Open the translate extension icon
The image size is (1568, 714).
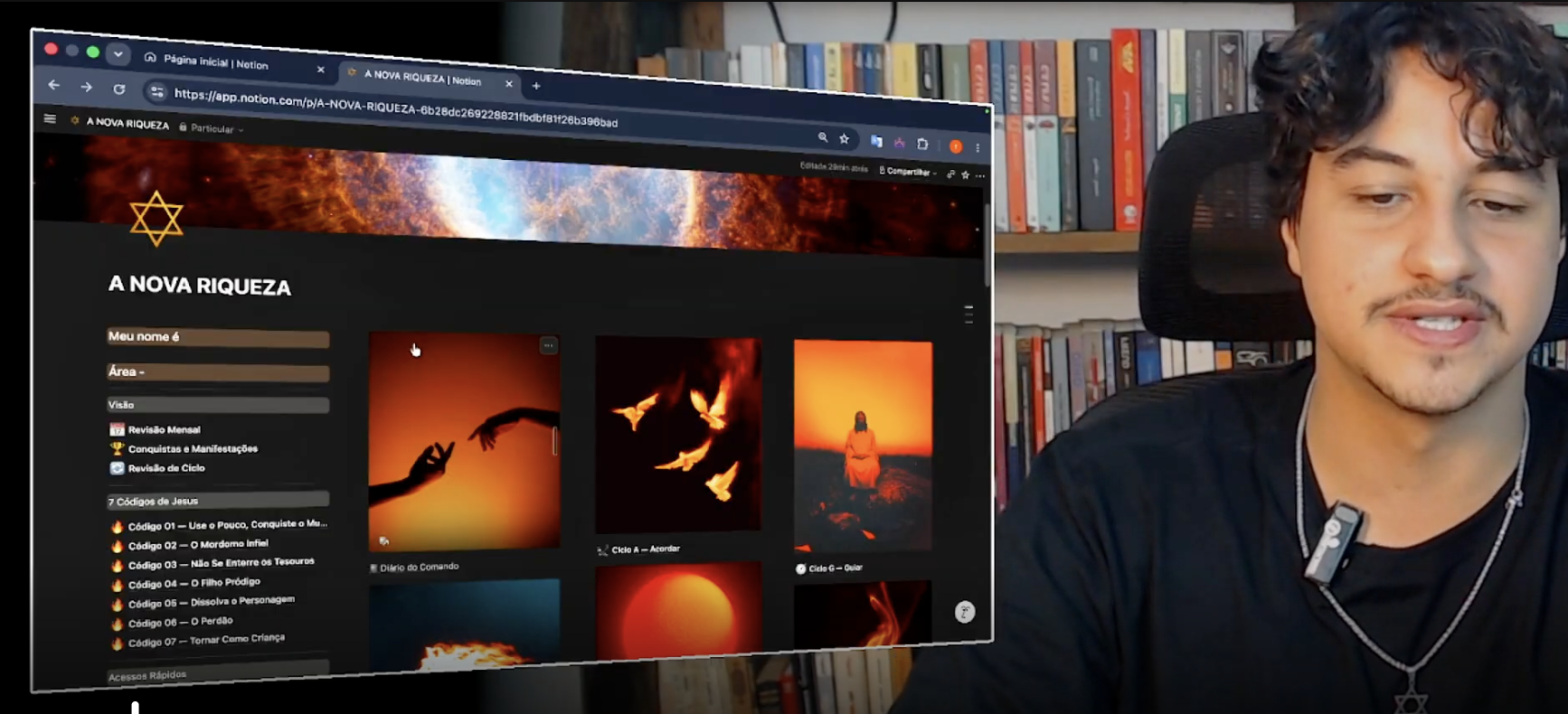pyautogui.click(x=876, y=141)
